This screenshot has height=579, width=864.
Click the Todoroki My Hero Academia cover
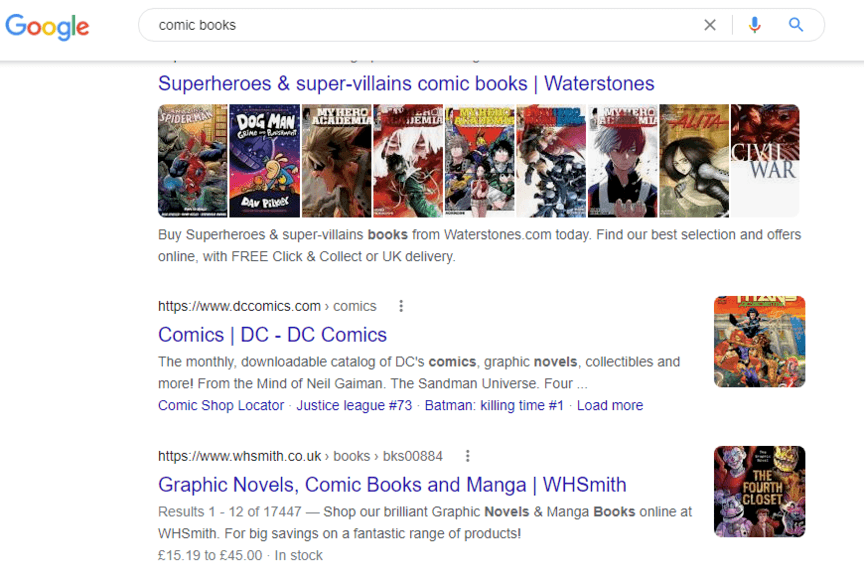(x=623, y=161)
